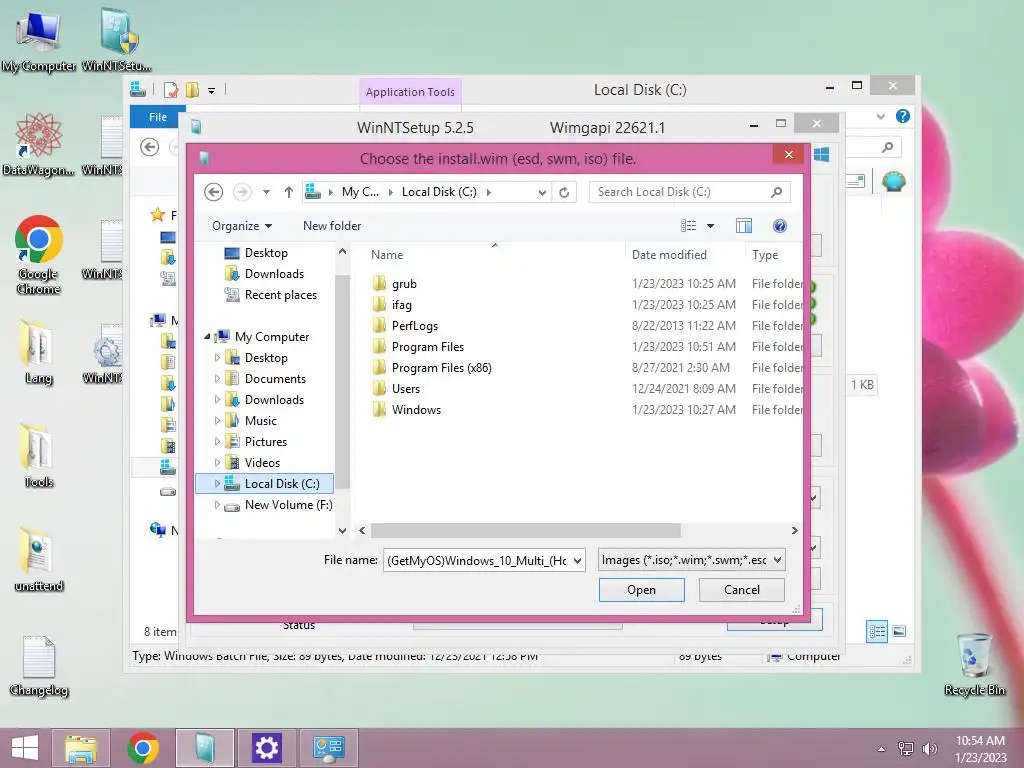This screenshot has width=1024, height=768.
Task: Select the Tools folder on desktop
Action: coord(39,456)
